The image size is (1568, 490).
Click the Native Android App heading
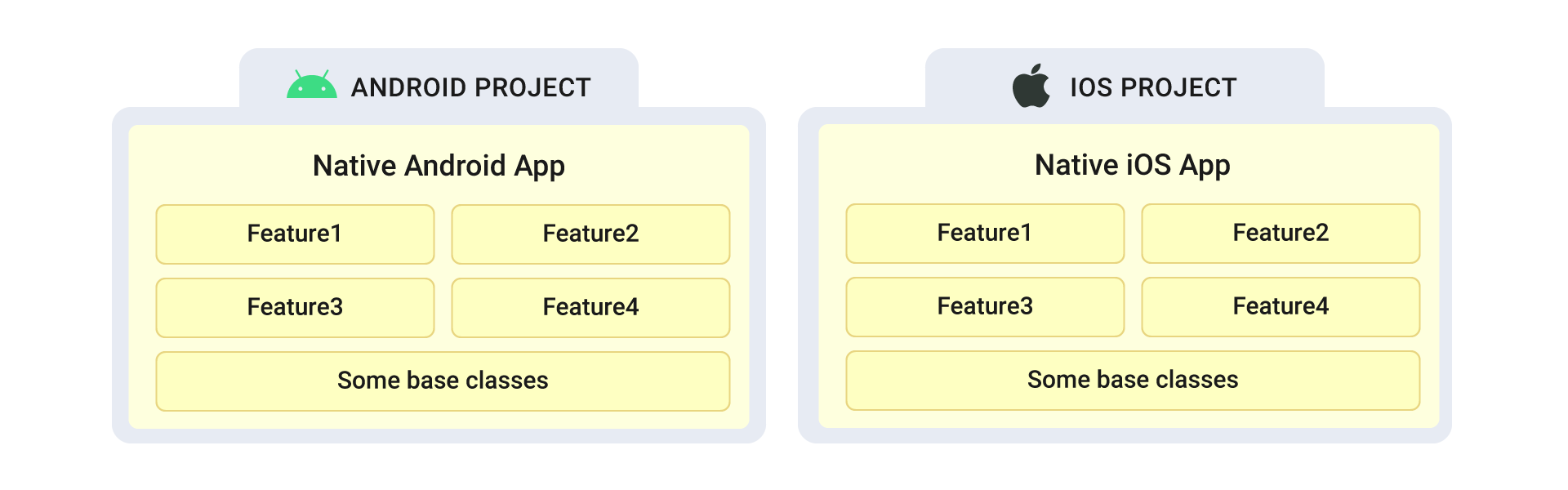pyautogui.click(x=439, y=166)
